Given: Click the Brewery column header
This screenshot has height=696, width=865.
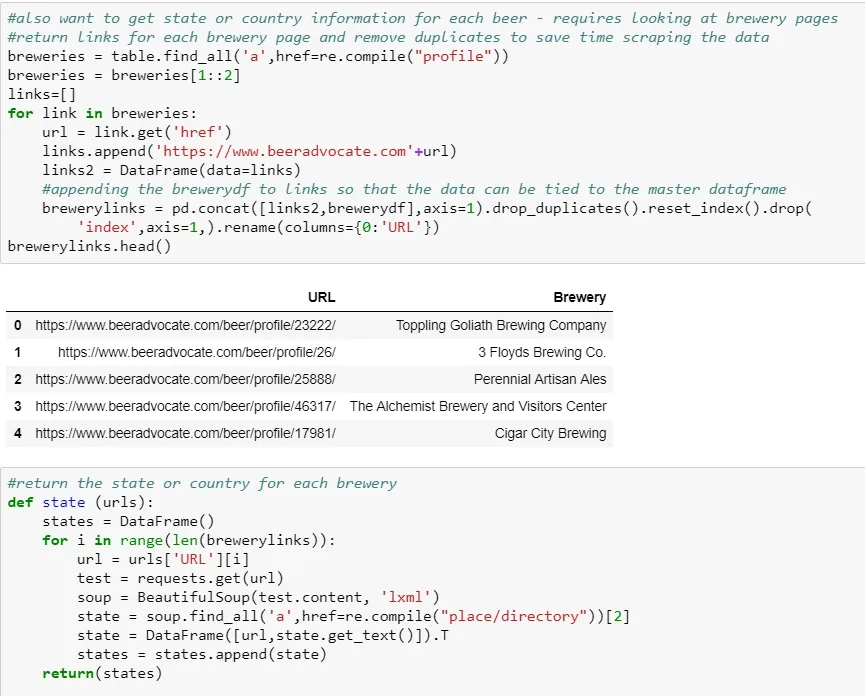Looking at the screenshot, I should click(579, 297).
